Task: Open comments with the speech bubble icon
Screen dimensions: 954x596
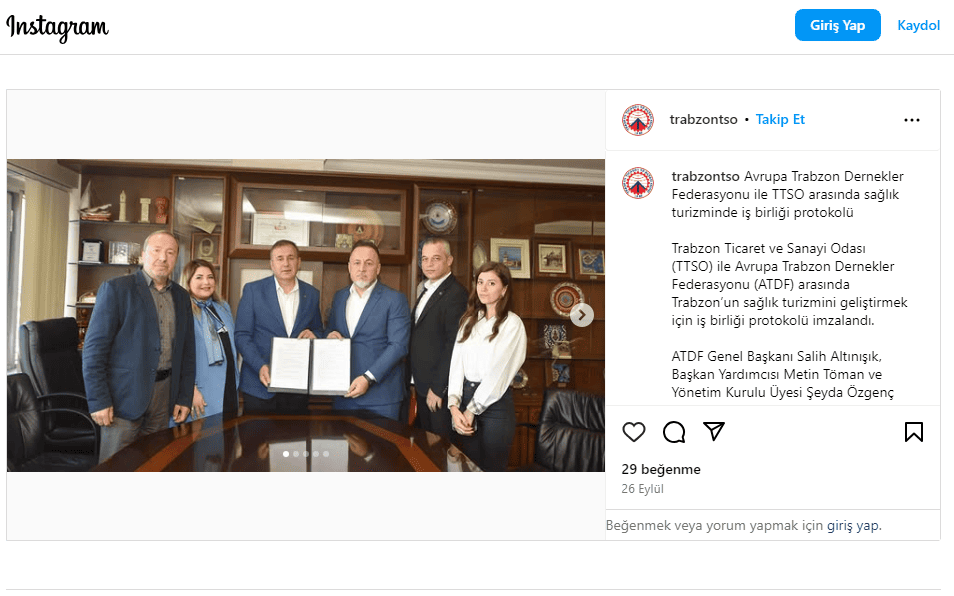Action: click(x=674, y=432)
